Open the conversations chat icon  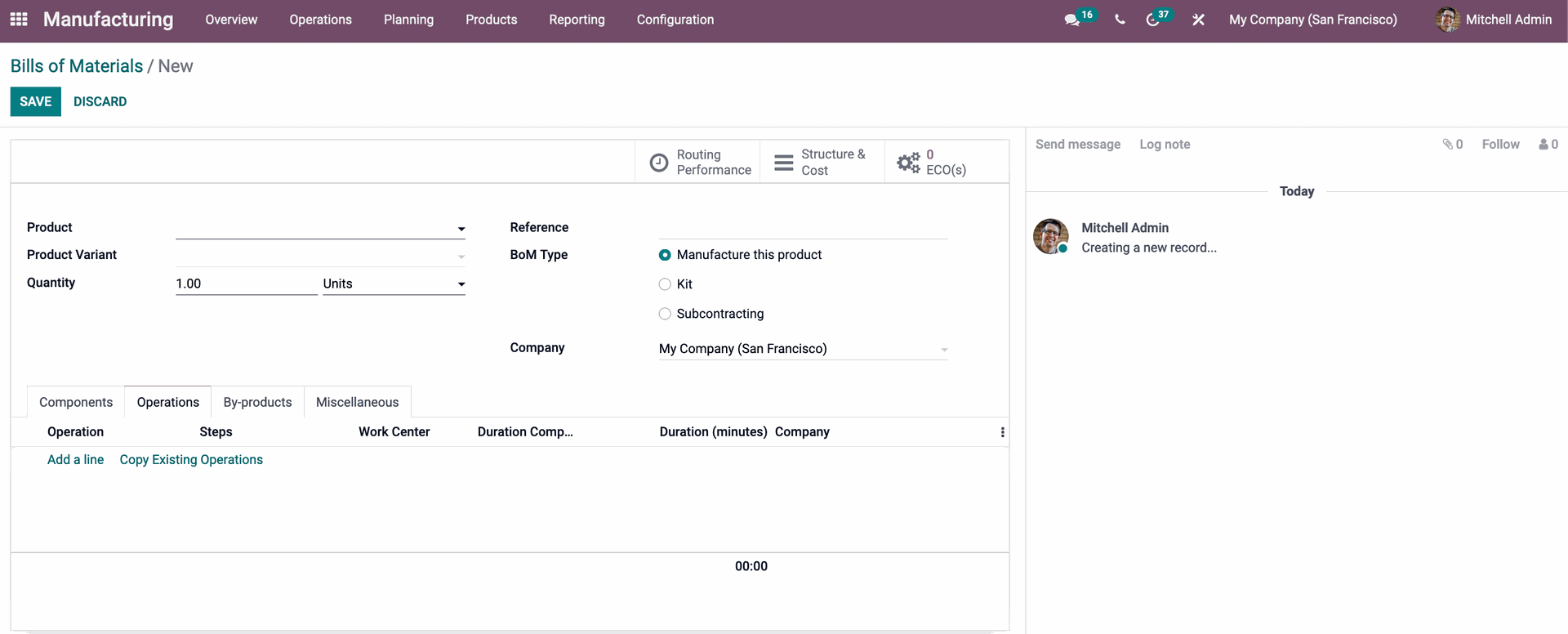tap(1071, 20)
